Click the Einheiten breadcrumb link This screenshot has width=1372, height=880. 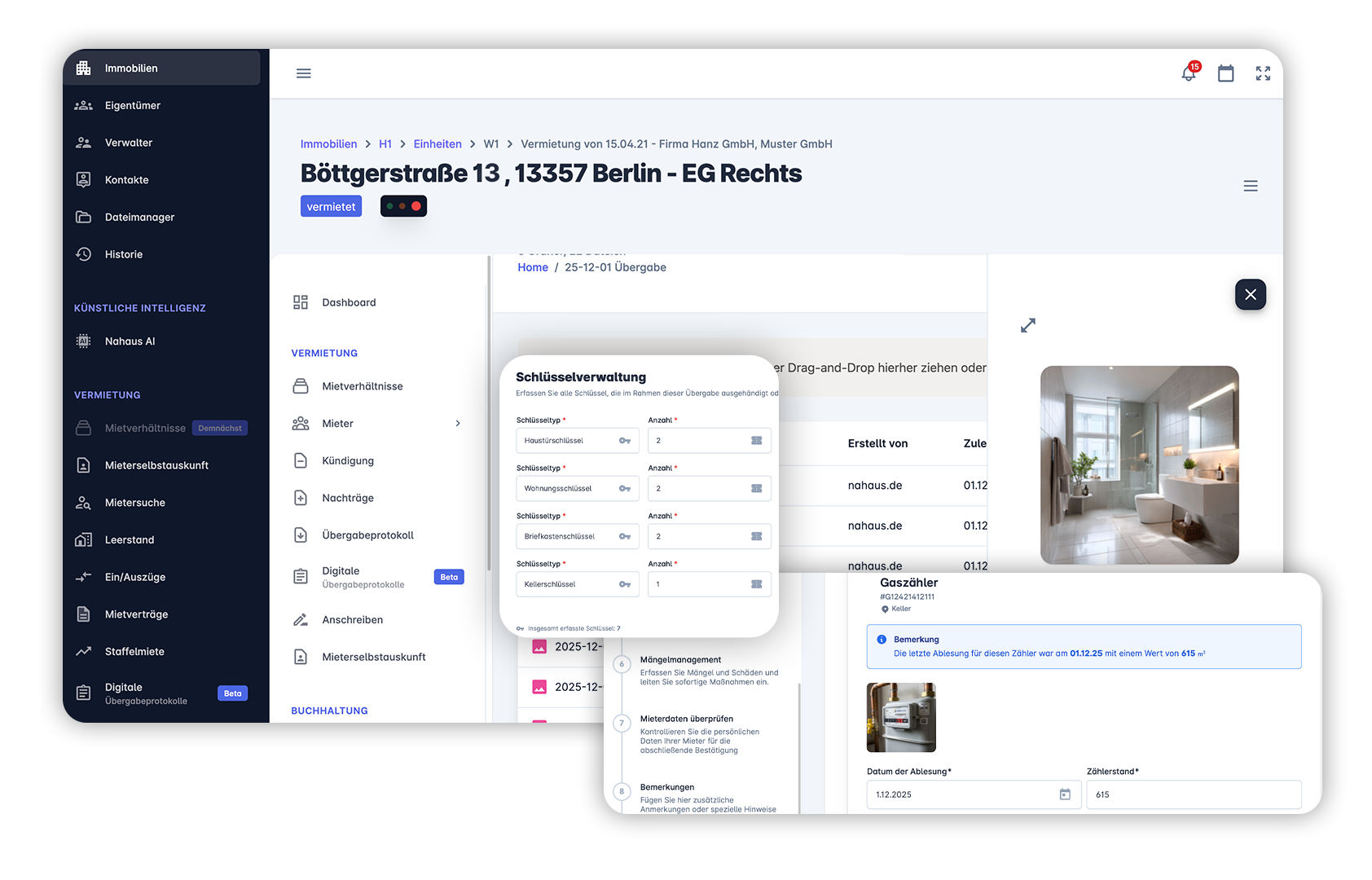tap(438, 144)
